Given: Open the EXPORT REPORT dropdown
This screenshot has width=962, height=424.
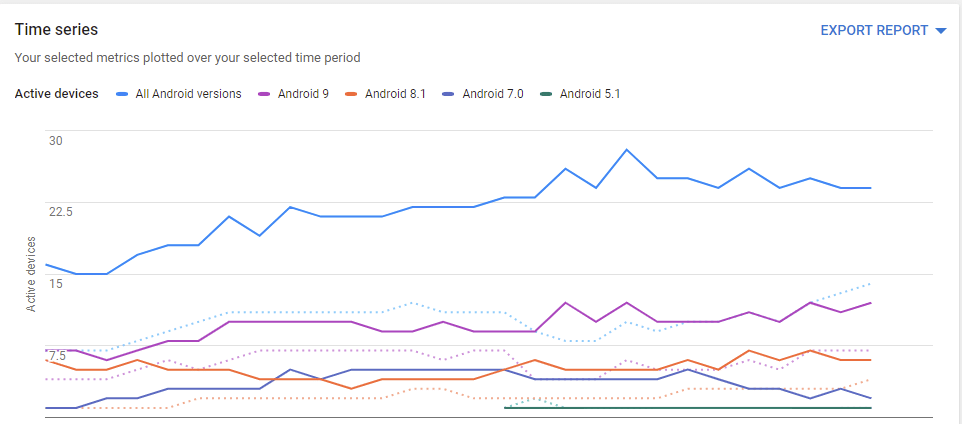Looking at the screenshot, I should pyautogui.click(x=883, y=31).
